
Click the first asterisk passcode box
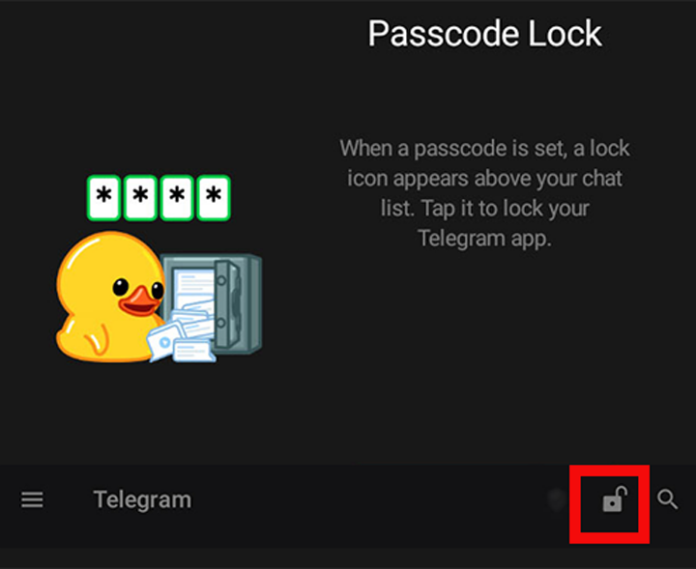[x=104, y=198]
